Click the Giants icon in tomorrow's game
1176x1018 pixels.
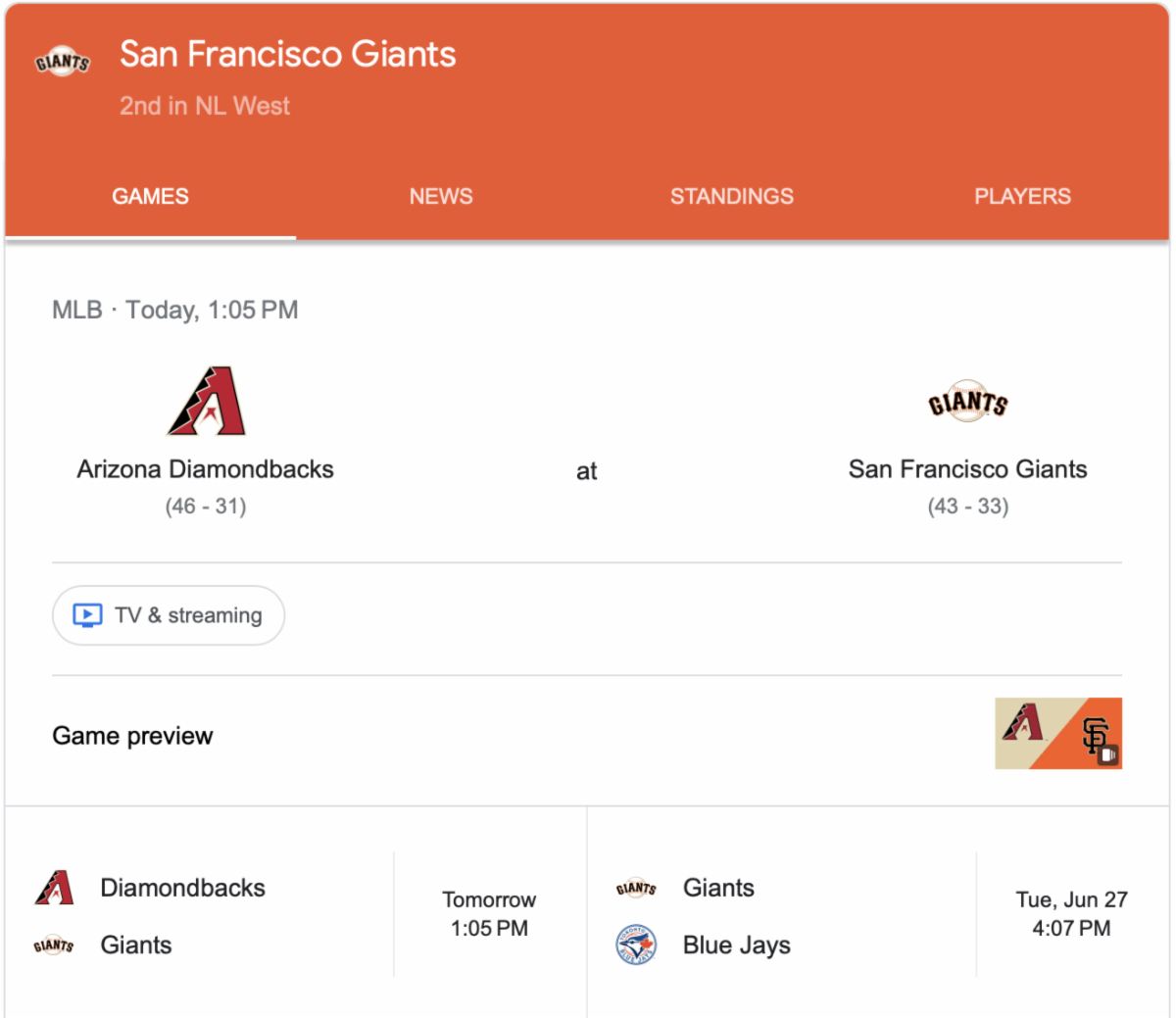[54, 945]
